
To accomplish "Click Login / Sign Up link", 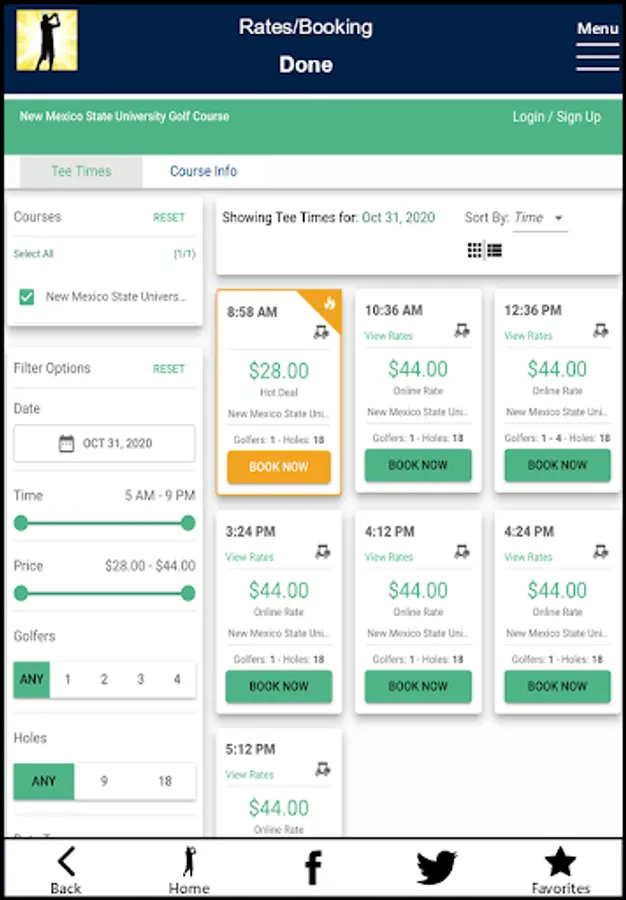I will 556,117.
